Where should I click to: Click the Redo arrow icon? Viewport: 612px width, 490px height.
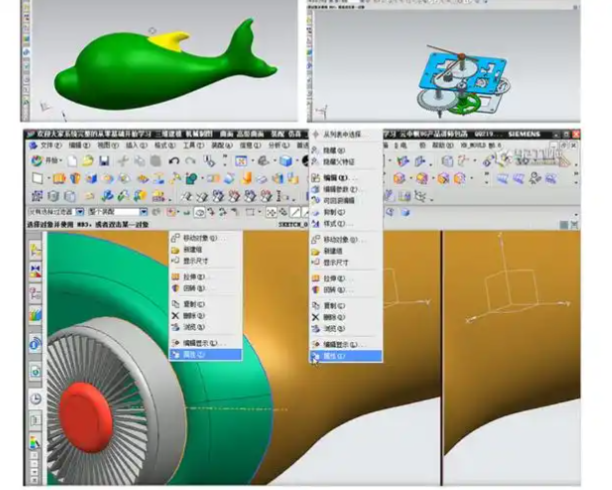pos(190,161)
